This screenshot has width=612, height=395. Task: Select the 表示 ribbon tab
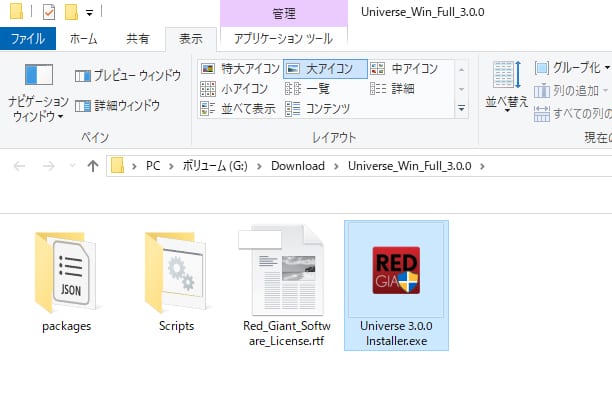(x=190, y=39)
